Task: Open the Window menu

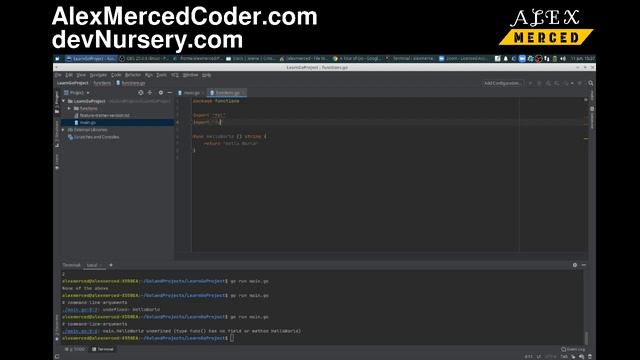Action: tap(190, 75)
